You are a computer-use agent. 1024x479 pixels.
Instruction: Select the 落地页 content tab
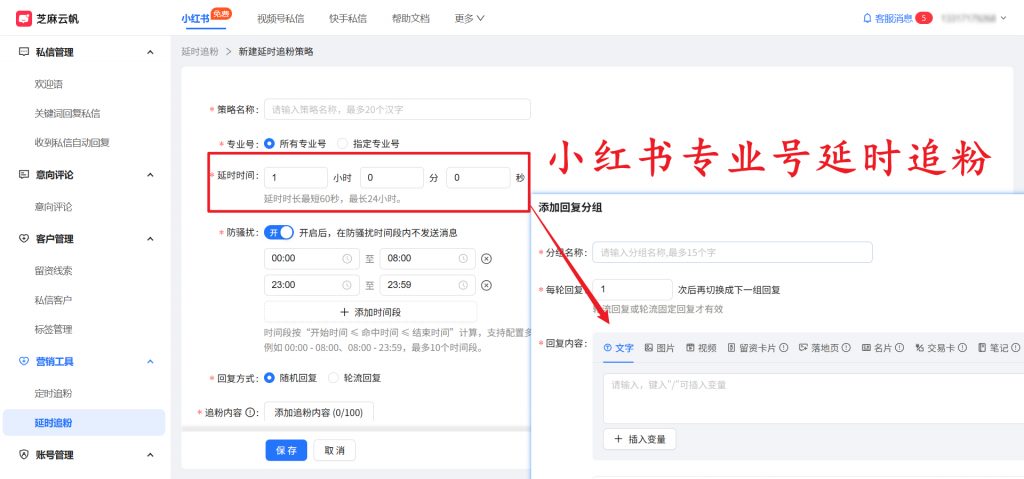825,348
